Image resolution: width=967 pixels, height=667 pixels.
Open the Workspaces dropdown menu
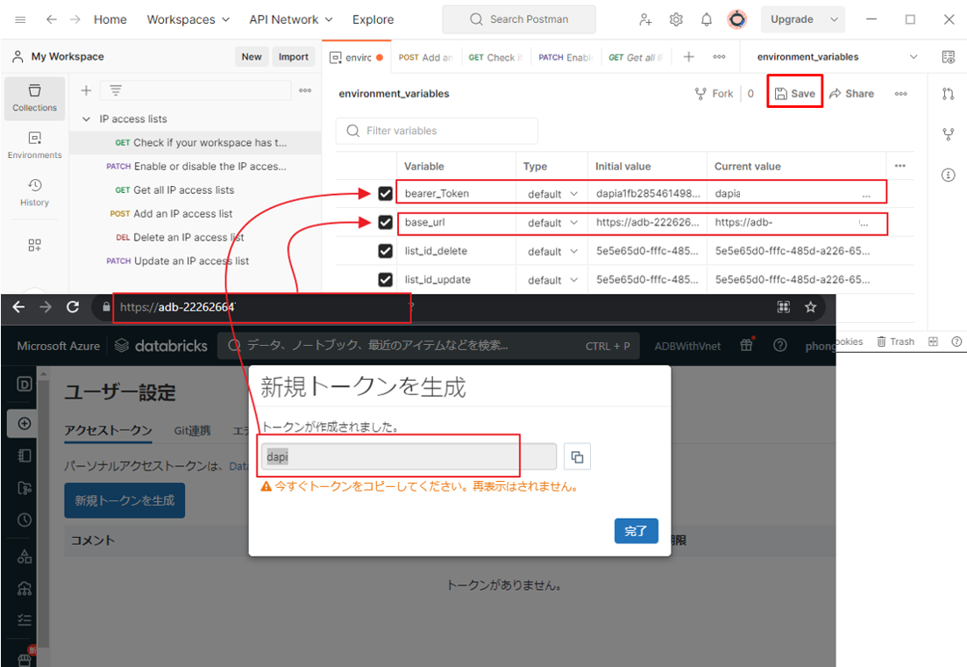(188, 20)
